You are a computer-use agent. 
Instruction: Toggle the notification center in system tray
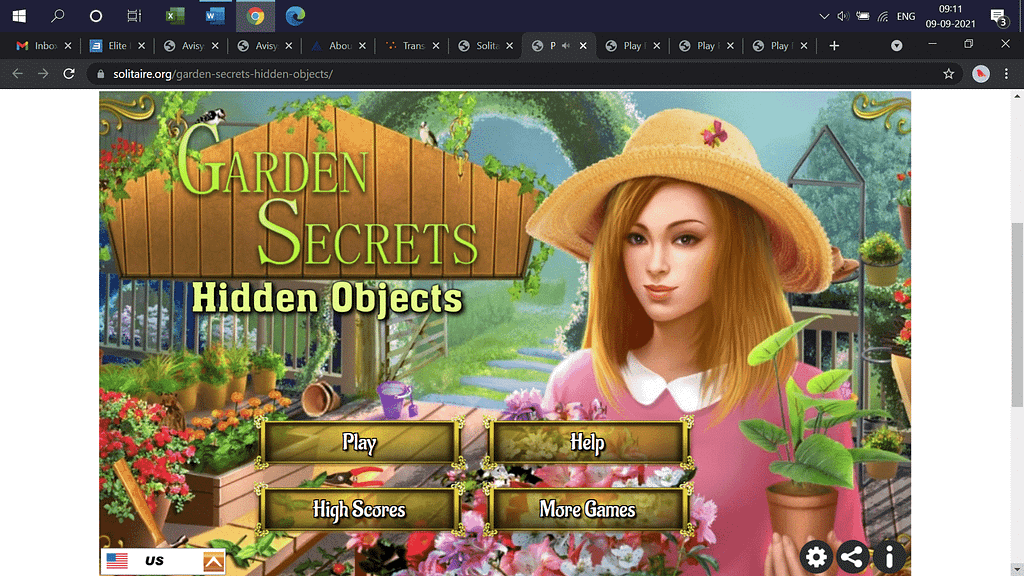click(x=1001, y=15)
